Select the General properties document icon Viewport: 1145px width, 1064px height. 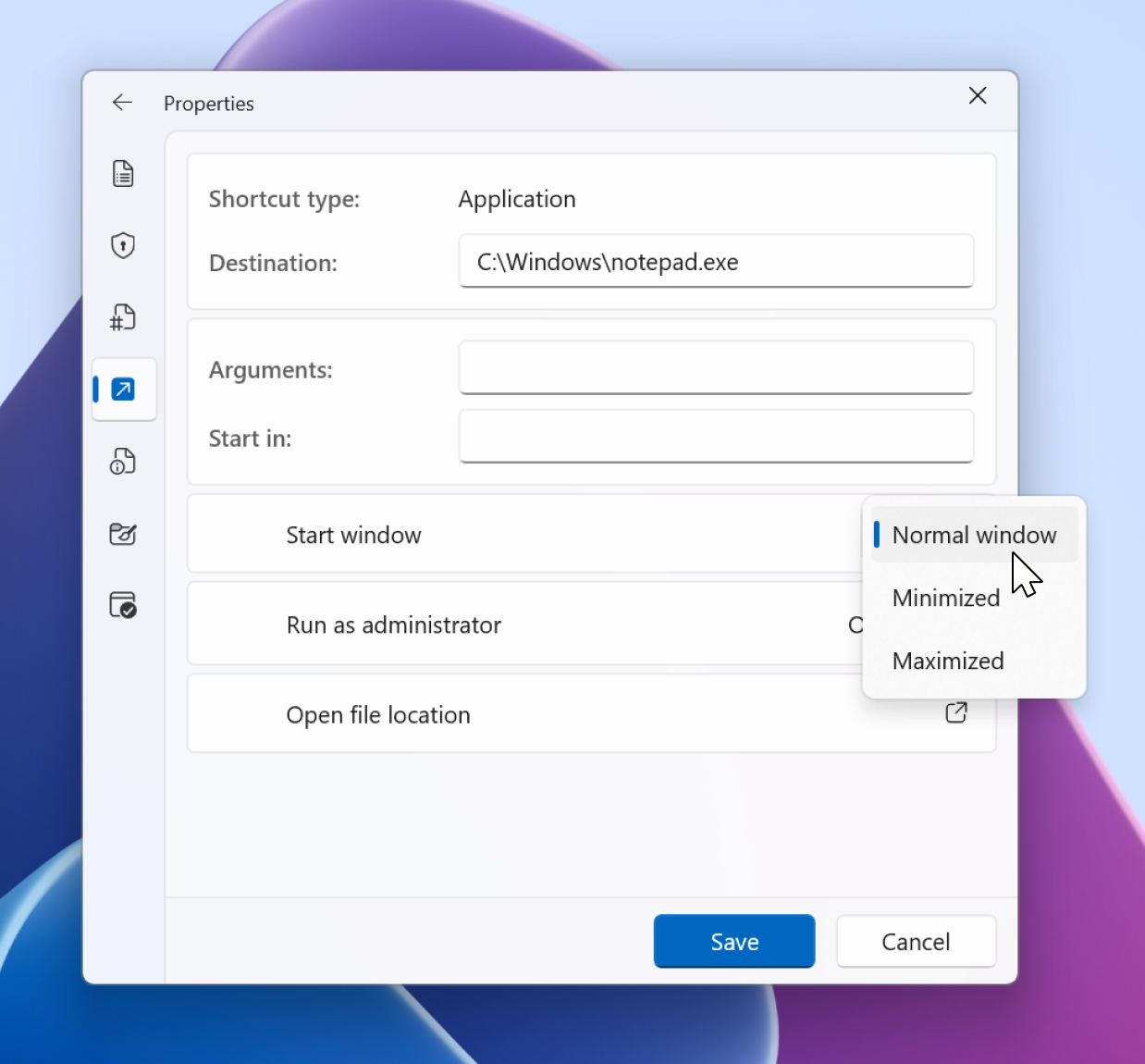click(x=123, y=173)
